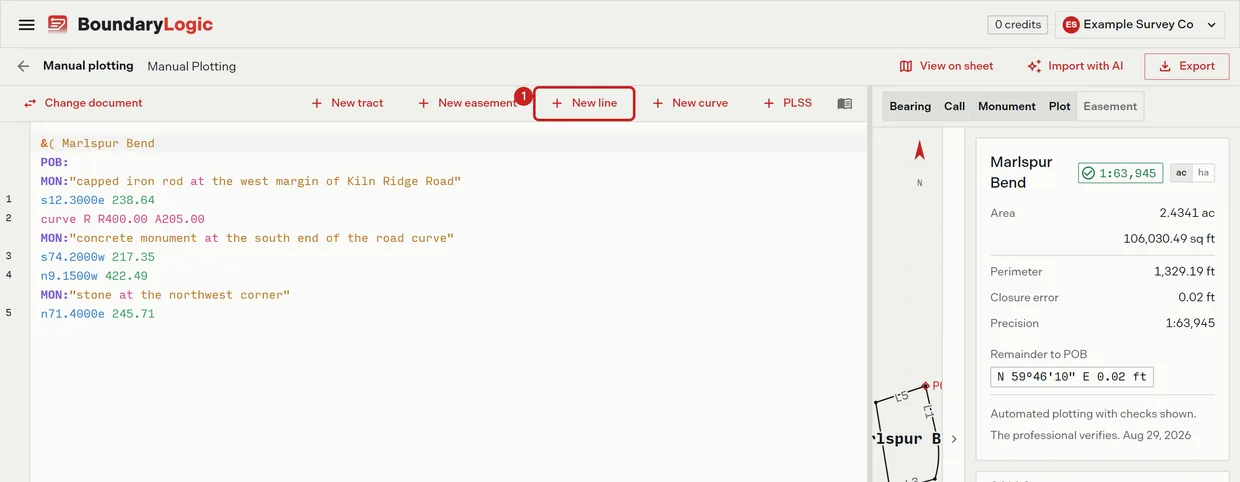Click the closure error value 0.02 ft
This screenshot has height=482, width=1240.
1196,297
